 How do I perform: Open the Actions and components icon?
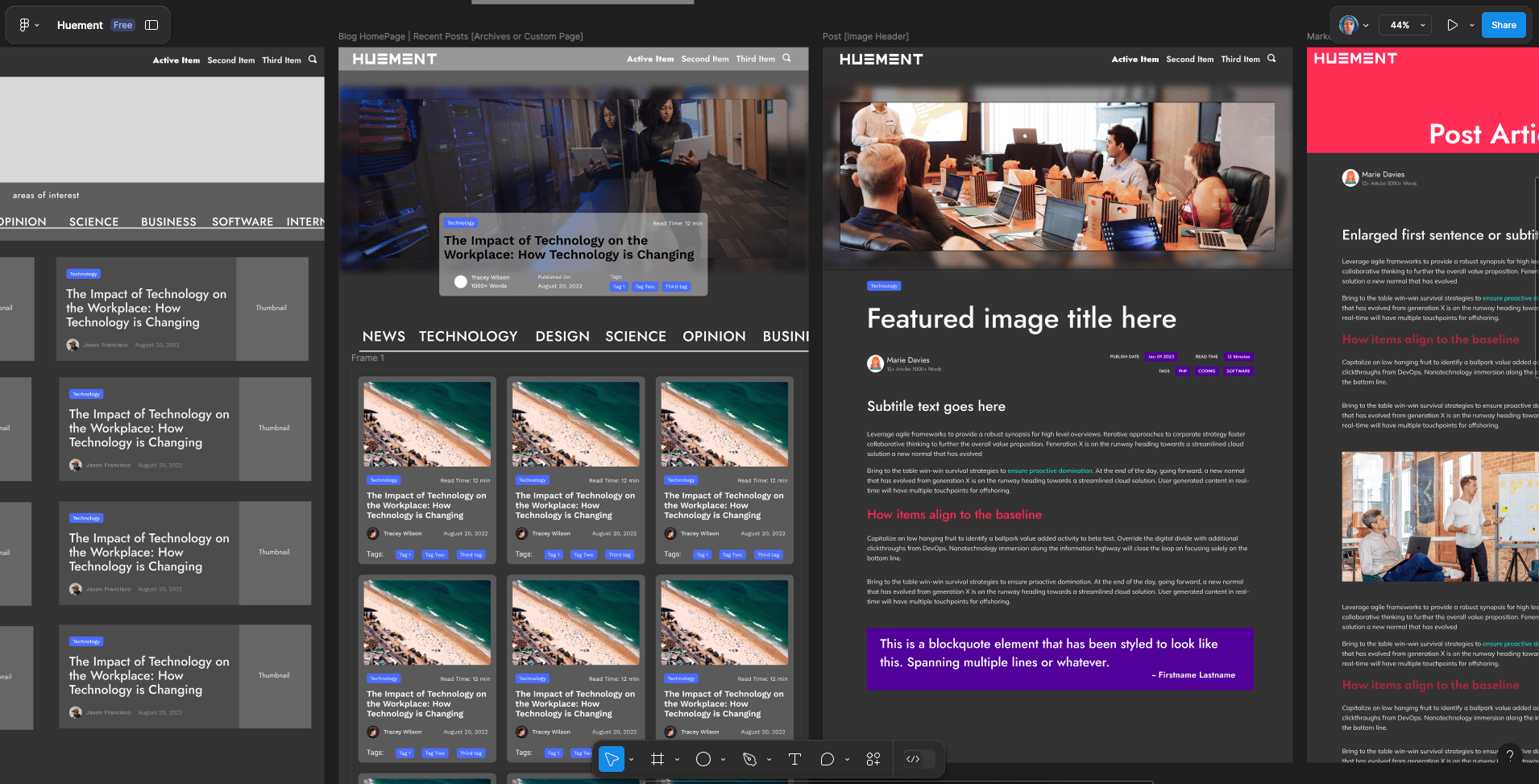873,759
